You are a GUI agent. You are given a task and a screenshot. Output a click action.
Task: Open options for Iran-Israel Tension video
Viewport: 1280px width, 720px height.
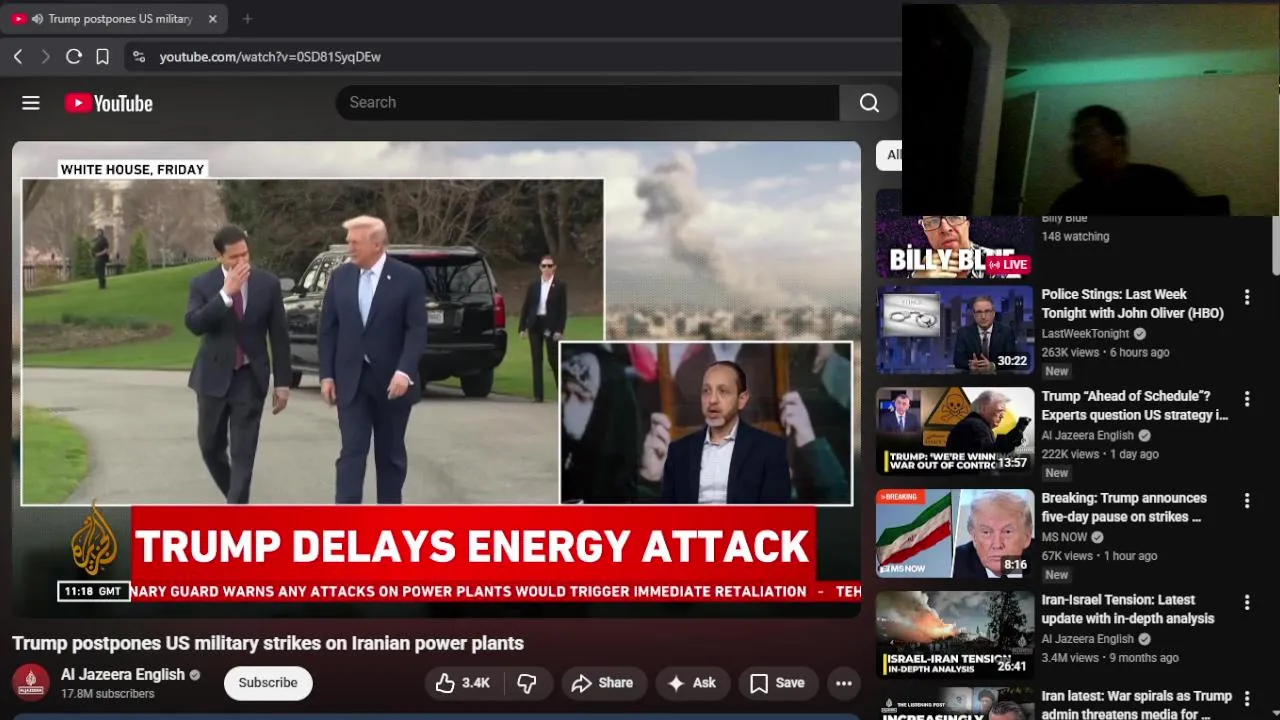[x=1247, y=603]
